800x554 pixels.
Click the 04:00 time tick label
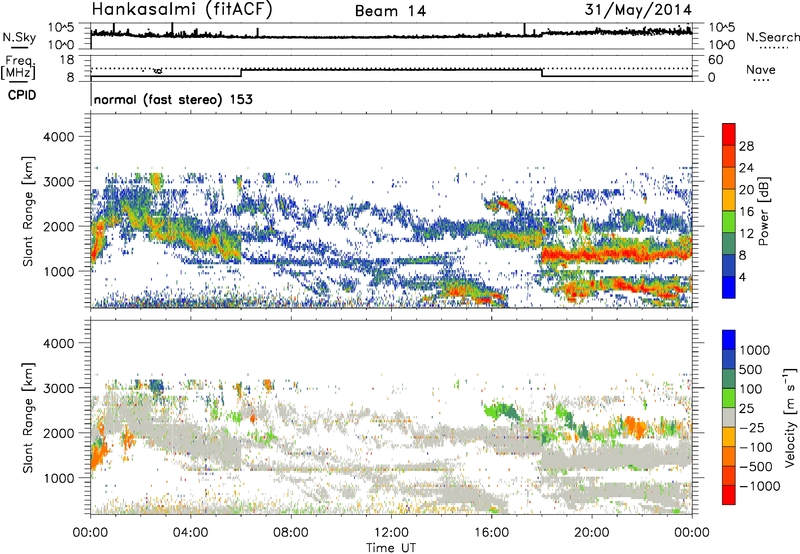[190, 533]
